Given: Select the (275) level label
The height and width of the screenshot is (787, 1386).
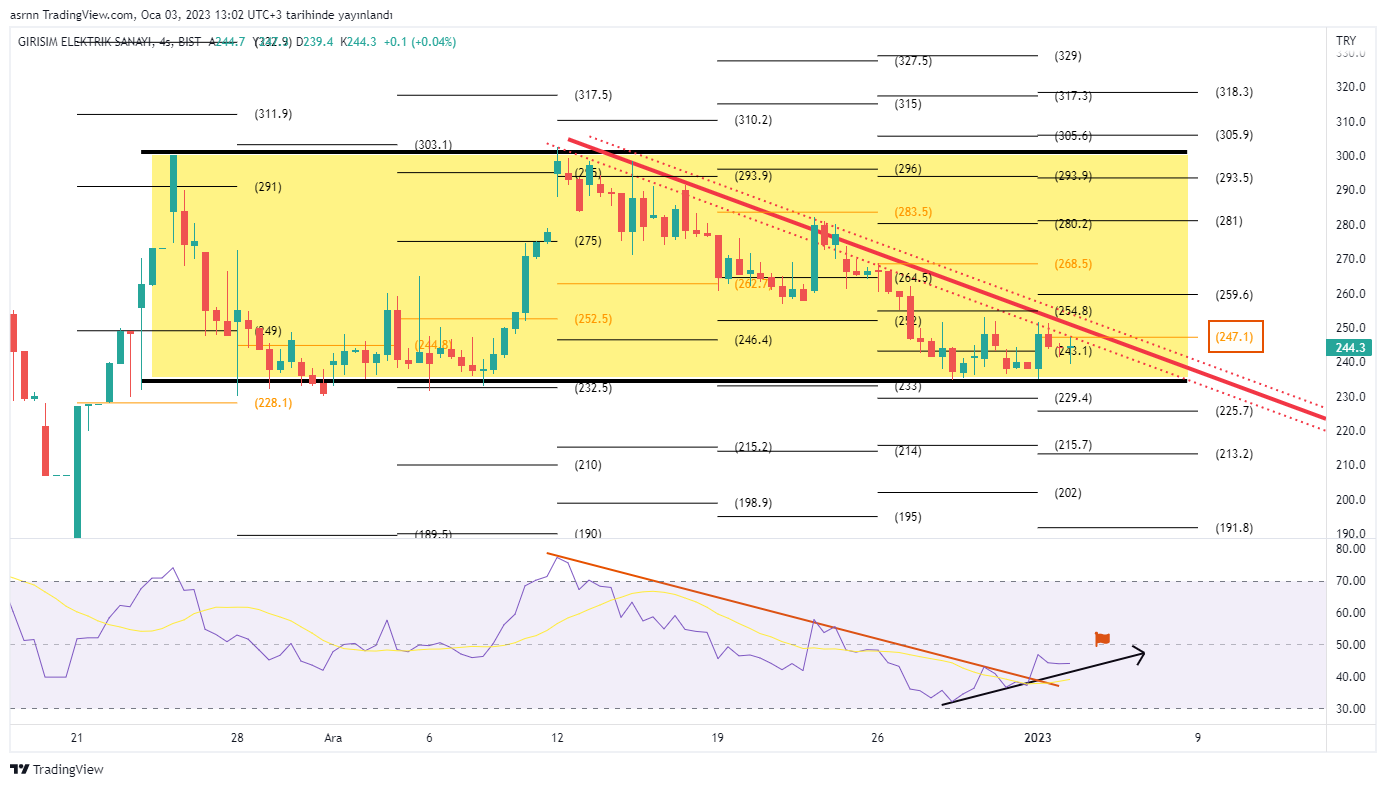Looking at the screenshot, I should click(588, 241).
